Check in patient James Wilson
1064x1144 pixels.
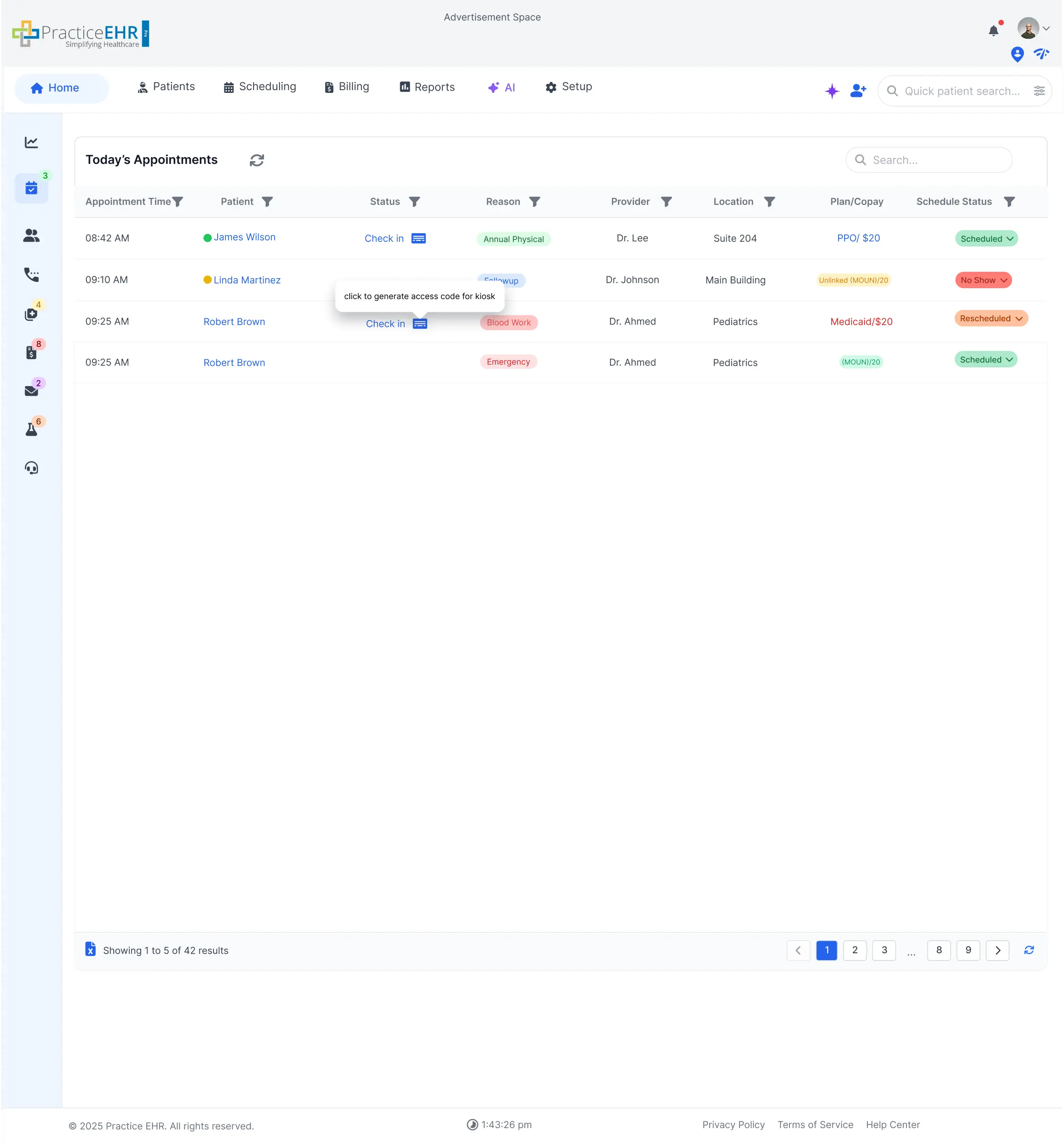pos(384,238)
